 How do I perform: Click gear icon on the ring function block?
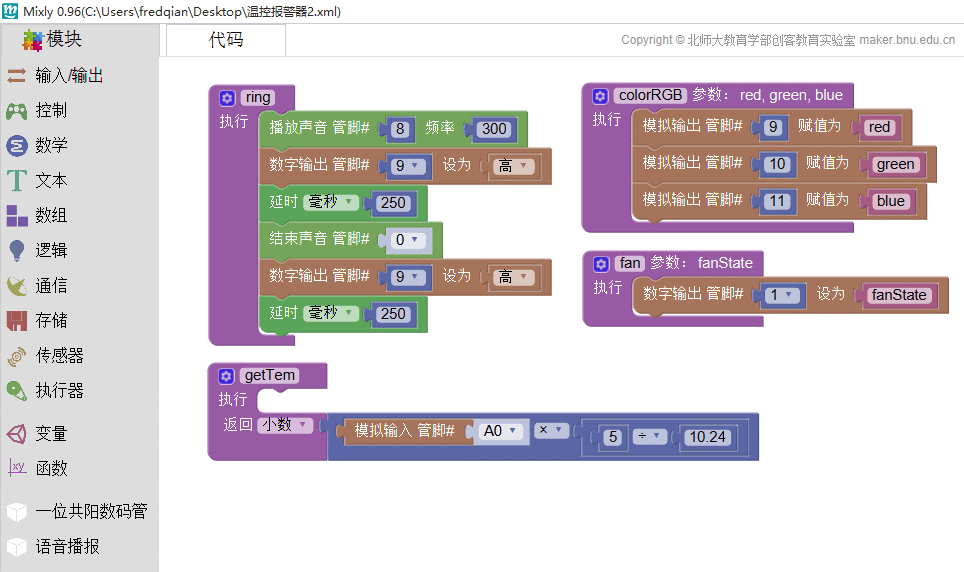point(227,98)
